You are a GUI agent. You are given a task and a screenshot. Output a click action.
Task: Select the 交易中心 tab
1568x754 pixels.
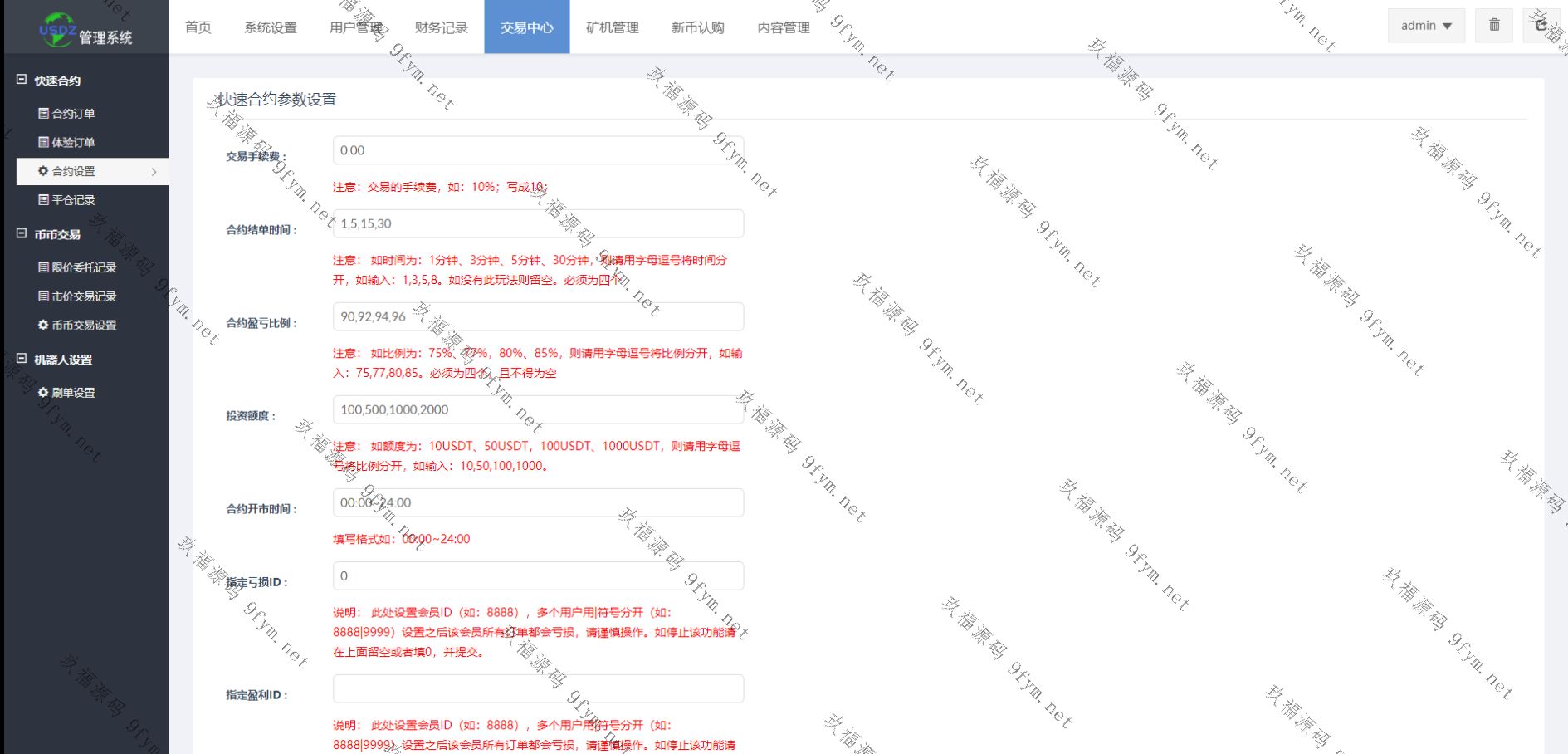coord(527,27)
